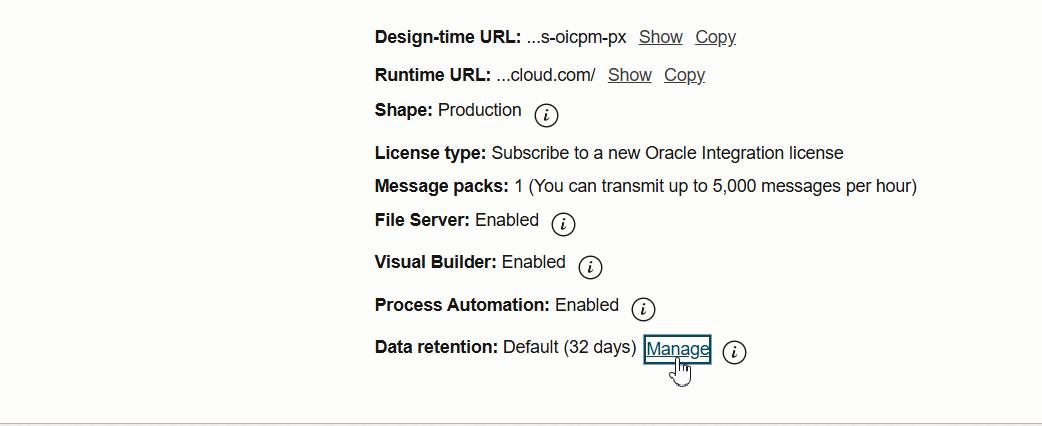Select the truncated '...s-oicpm-px' URL text

click(576, 37)
